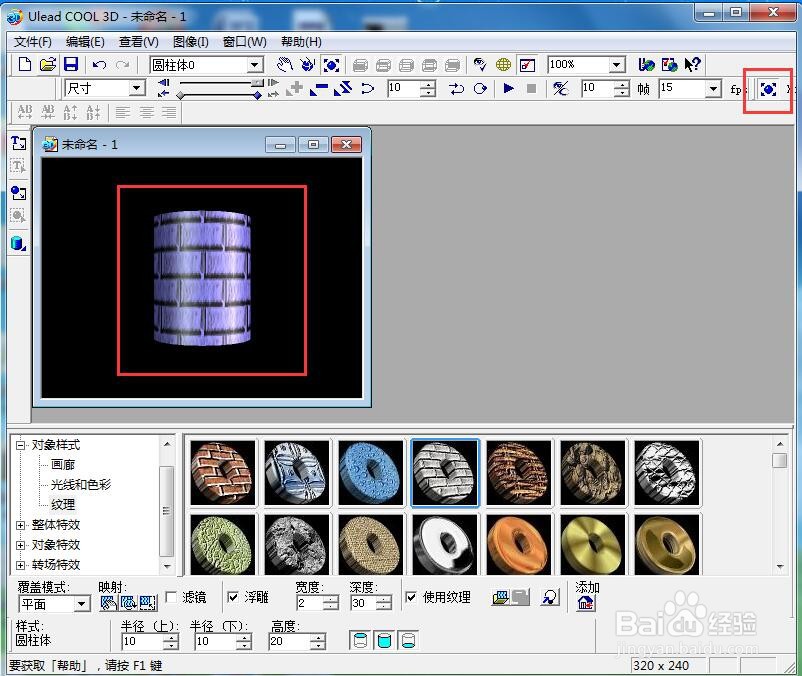This screenshot has width=802, height=676.
Task: Open the frame rate dropdown showing 15
Action: tap(713, 88)
